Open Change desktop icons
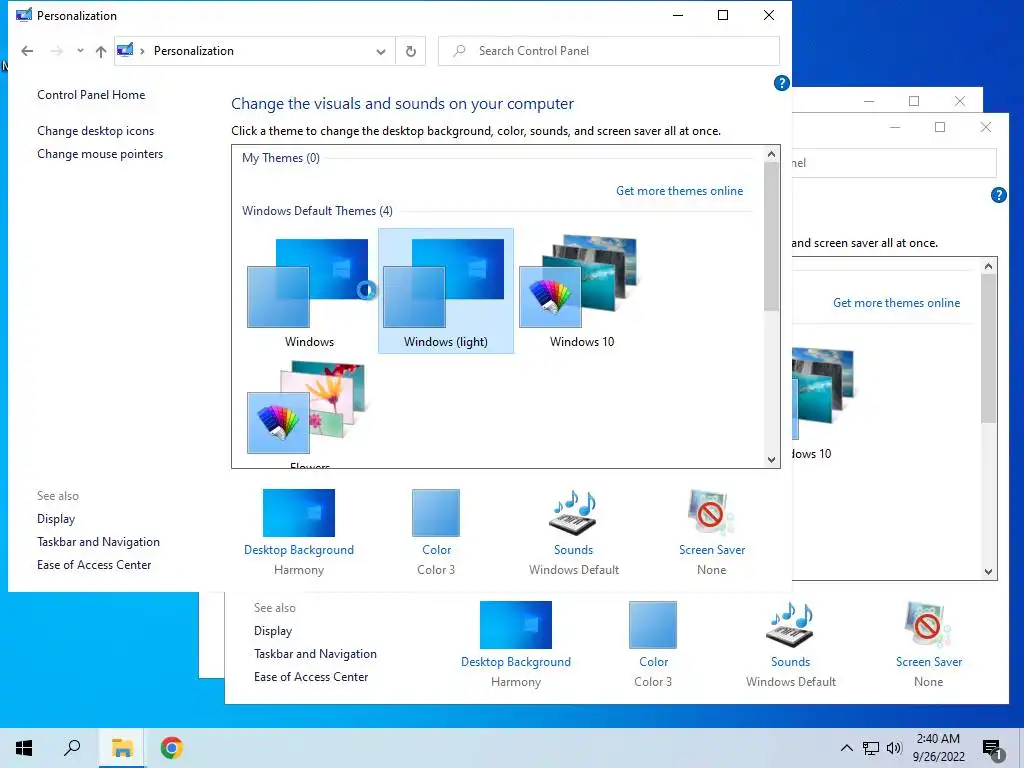The image size is (1024, 768). tap(95, 131)
